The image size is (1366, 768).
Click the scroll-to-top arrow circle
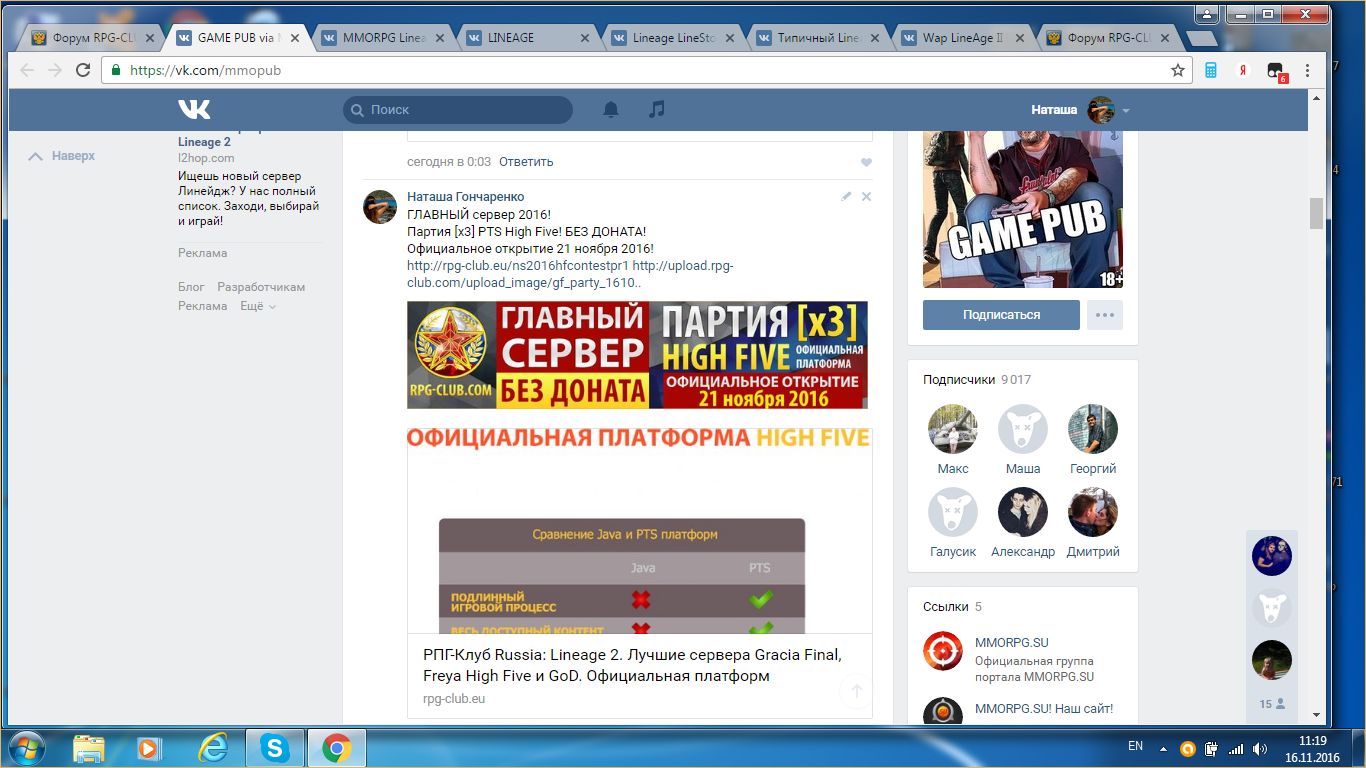pyautogui.click(x=855, y=691)
